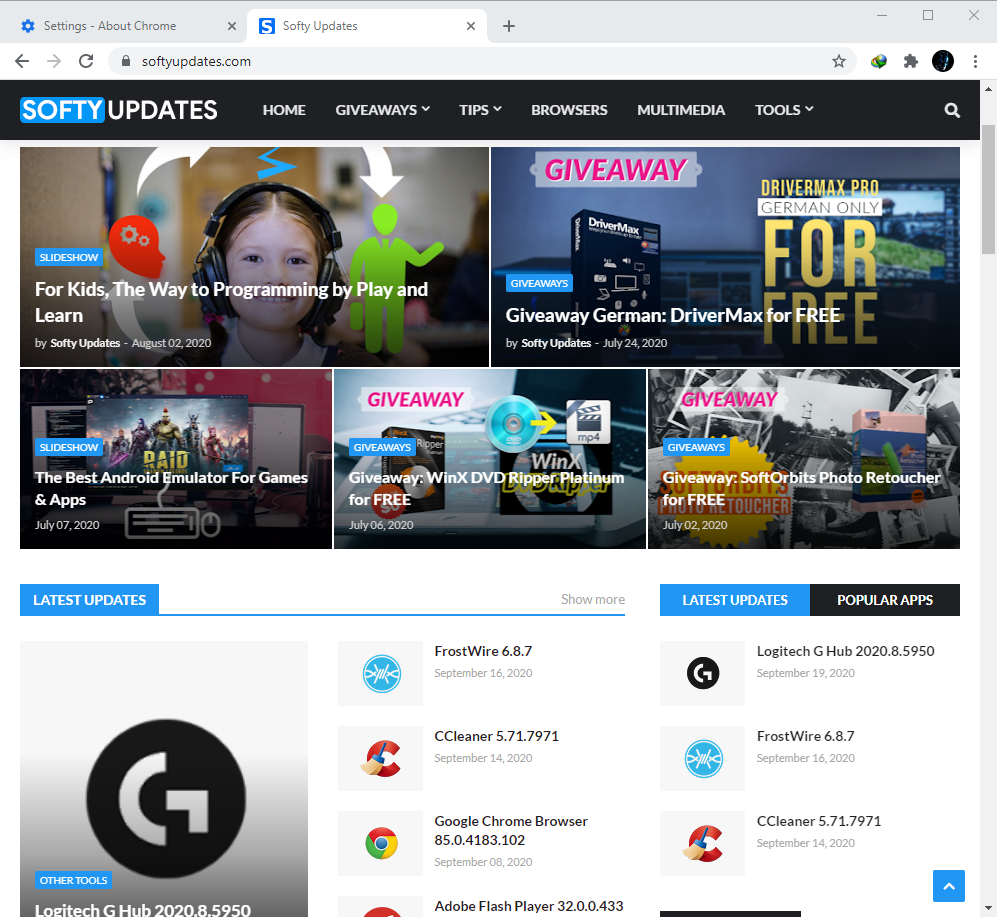The image size is (997, 917).
Task: Open Logitech G Hub 2020.8.5950 sidebar link
Action: [x=846, y=651]
